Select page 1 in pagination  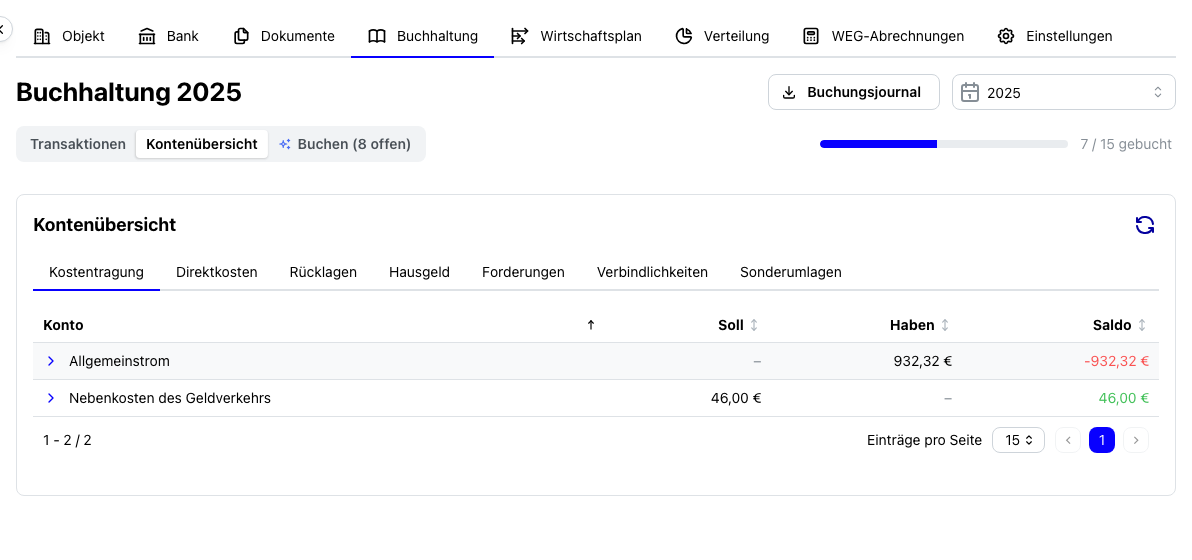coord(1102,440)
